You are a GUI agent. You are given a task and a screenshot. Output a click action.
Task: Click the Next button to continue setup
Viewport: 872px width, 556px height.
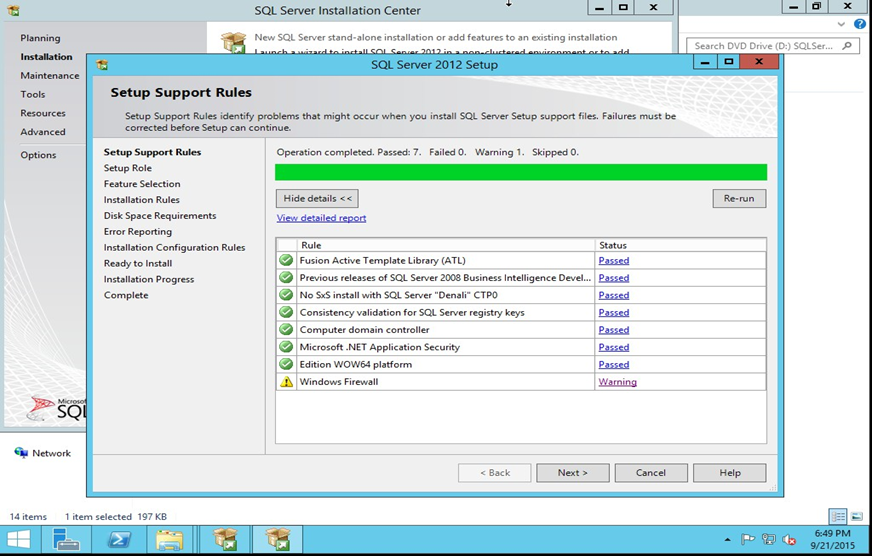click(x=573, y=473)
